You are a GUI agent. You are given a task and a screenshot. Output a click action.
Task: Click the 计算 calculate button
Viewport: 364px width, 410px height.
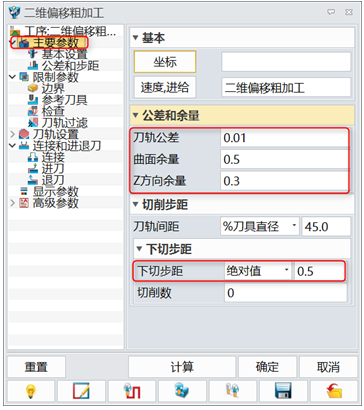pos(182,367)
